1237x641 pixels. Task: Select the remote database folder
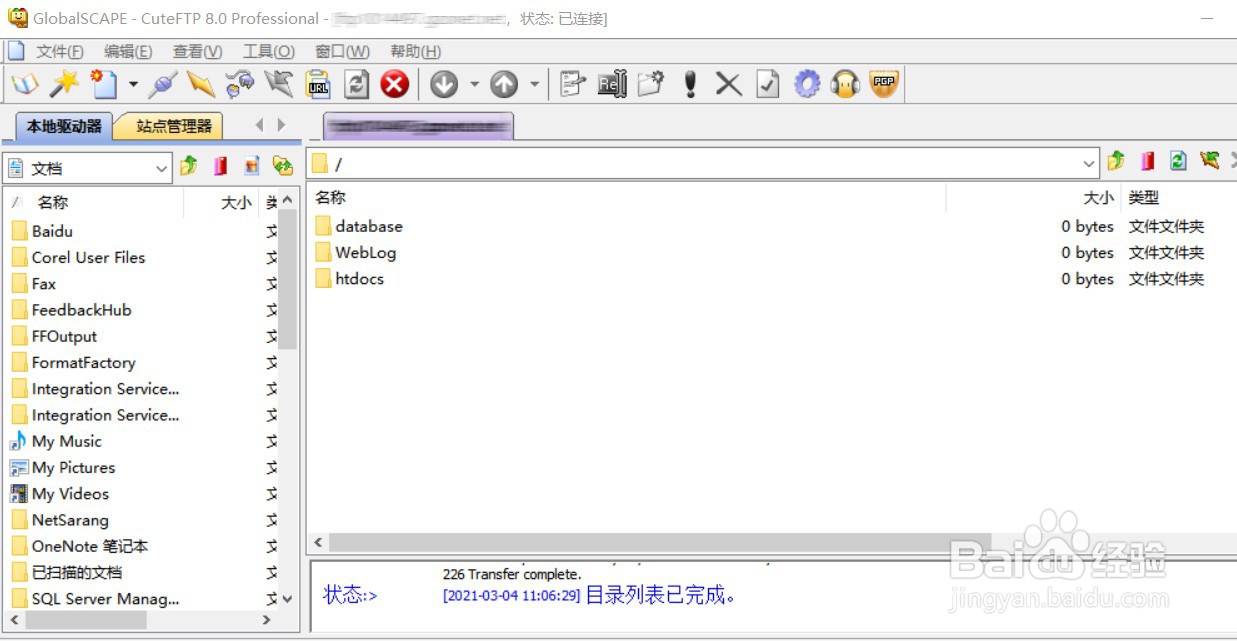tap(358, 226)
